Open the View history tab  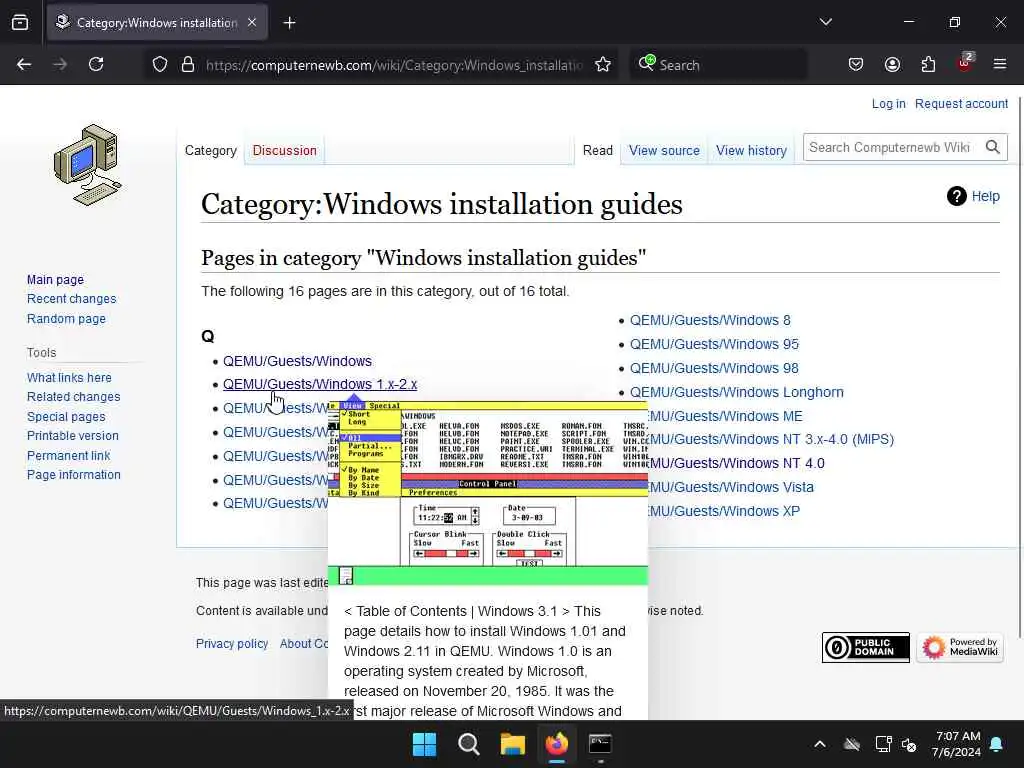point(751,151)
